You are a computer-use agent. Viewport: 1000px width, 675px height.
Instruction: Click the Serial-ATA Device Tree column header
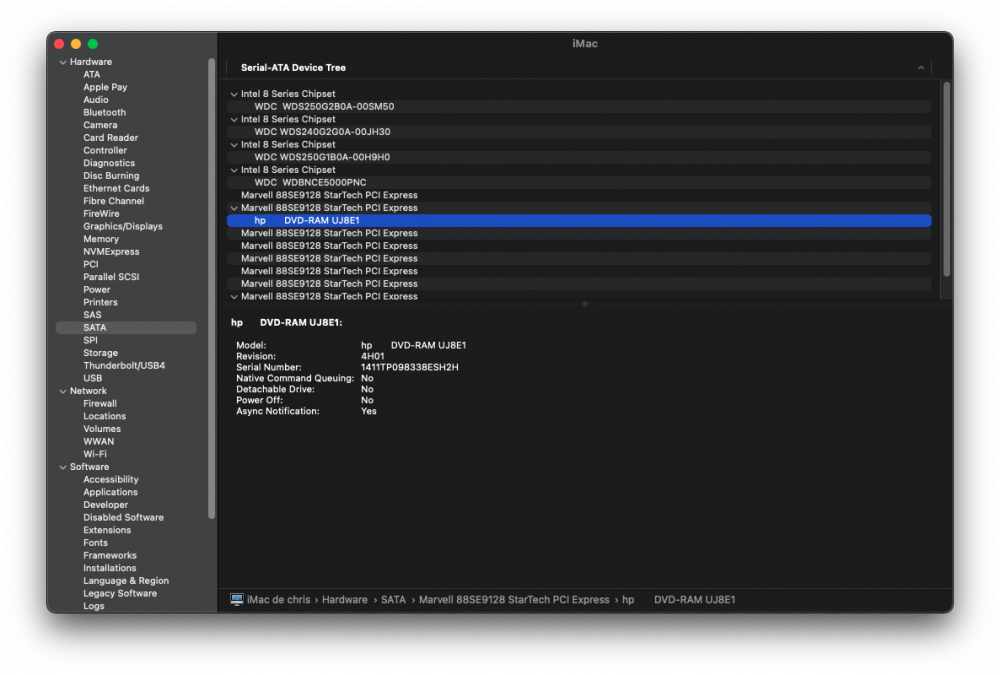[579, 68]
